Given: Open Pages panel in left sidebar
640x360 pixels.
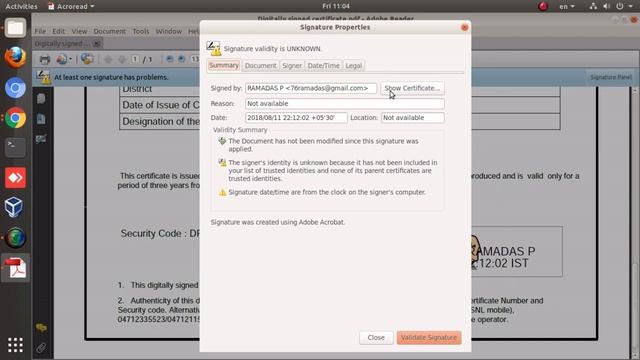Looking at the screenshot, I should tap(41, 98).
